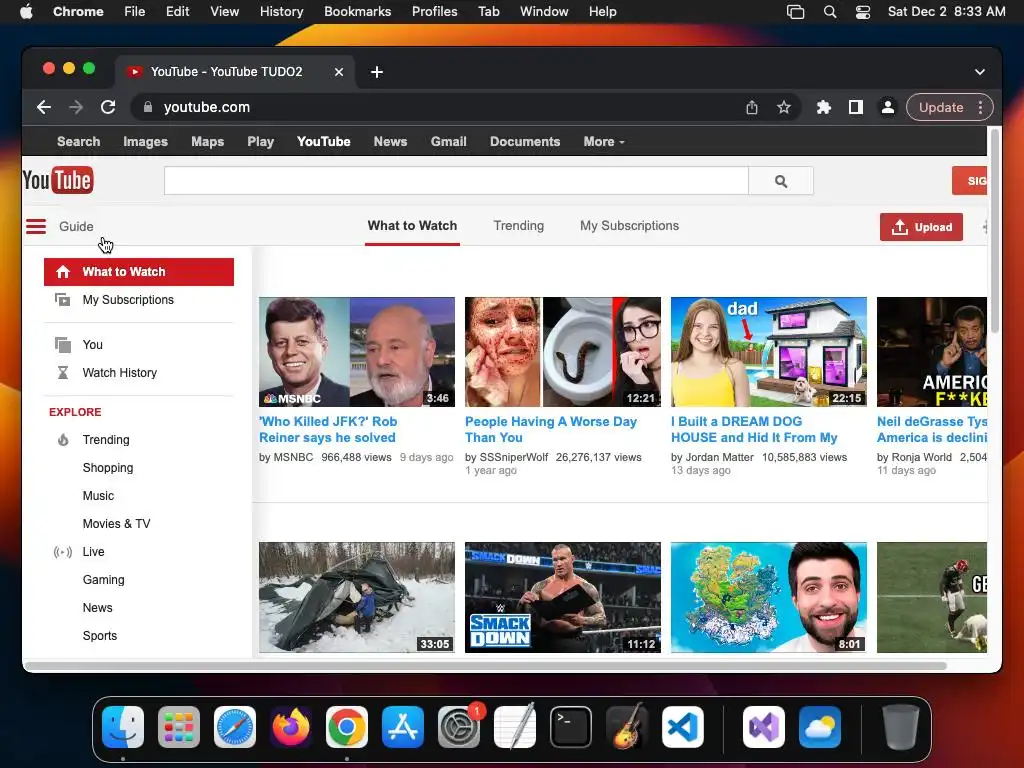Screen dimensions: 1024x768
Task: Click the Live broadcast icon
Action: [x=63, y=552]
